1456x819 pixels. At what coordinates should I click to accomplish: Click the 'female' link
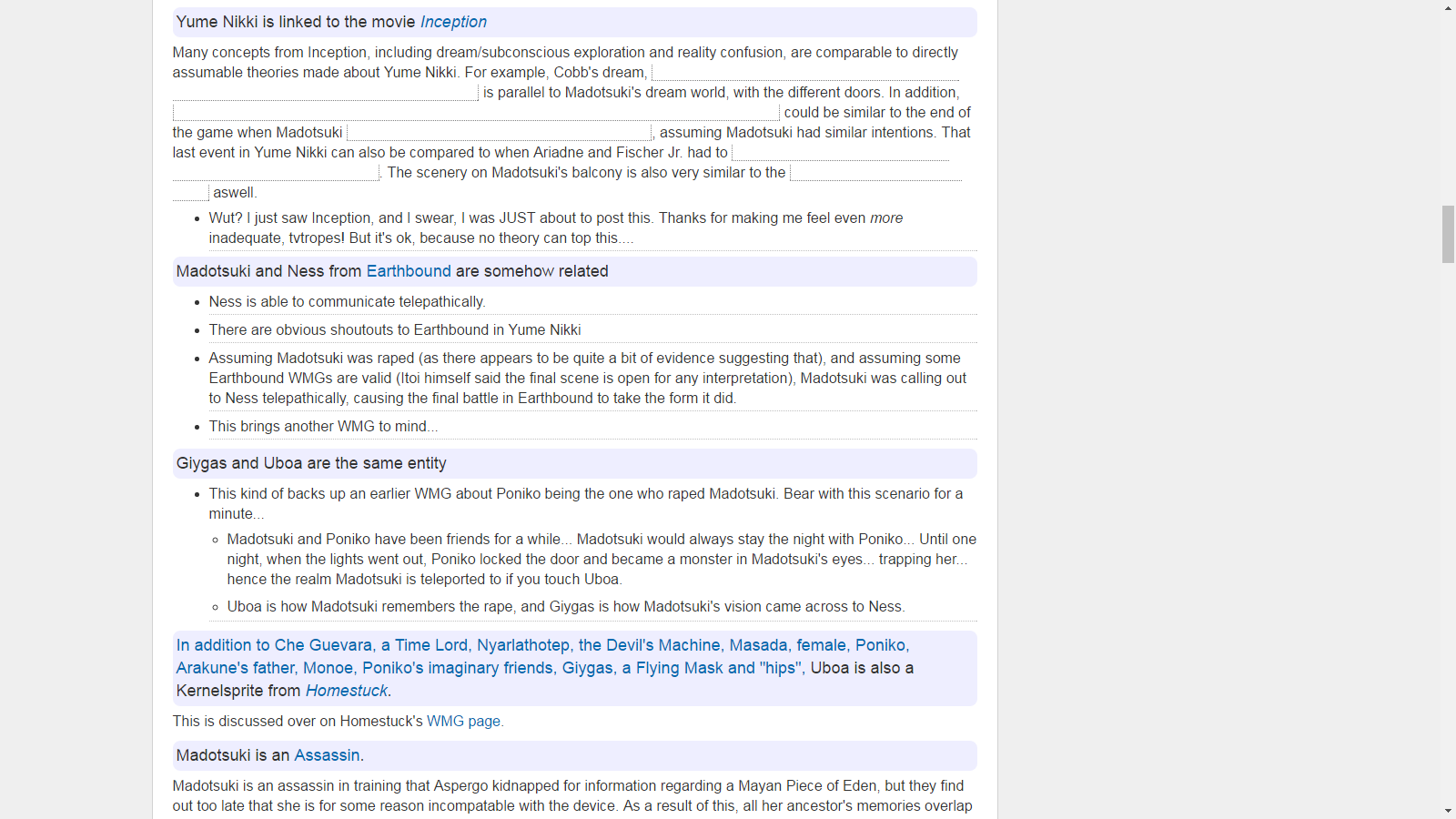(821, 645)
